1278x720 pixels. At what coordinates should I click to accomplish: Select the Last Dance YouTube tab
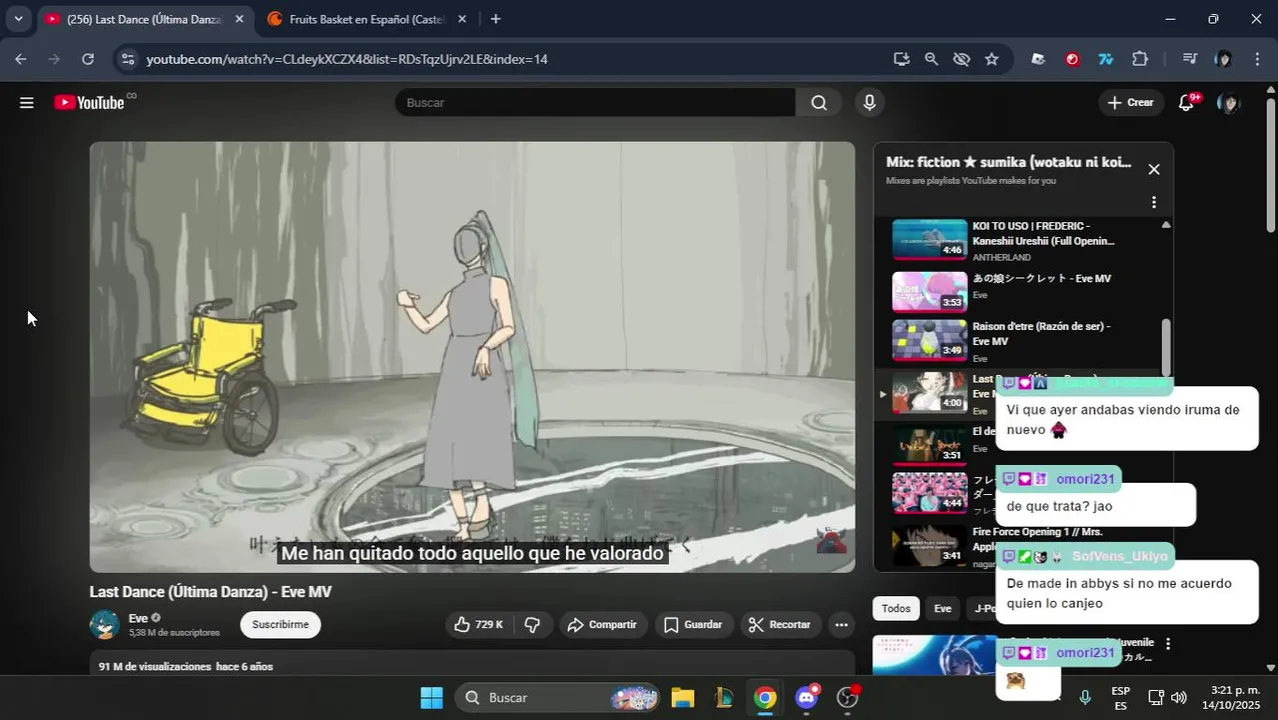(144, 19)
